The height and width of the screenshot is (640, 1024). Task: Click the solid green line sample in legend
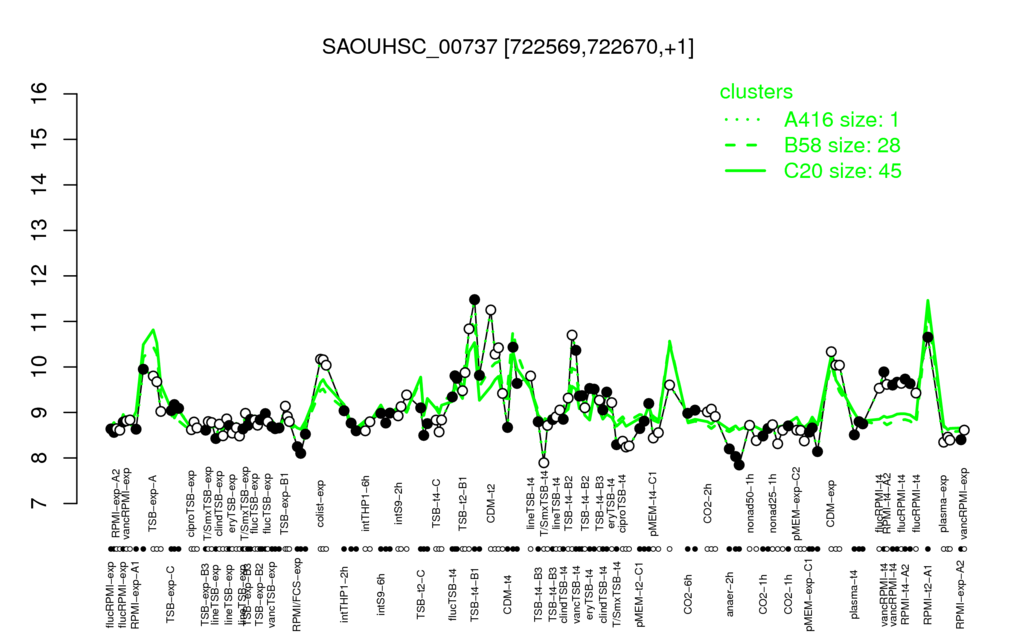coord(746,171)
